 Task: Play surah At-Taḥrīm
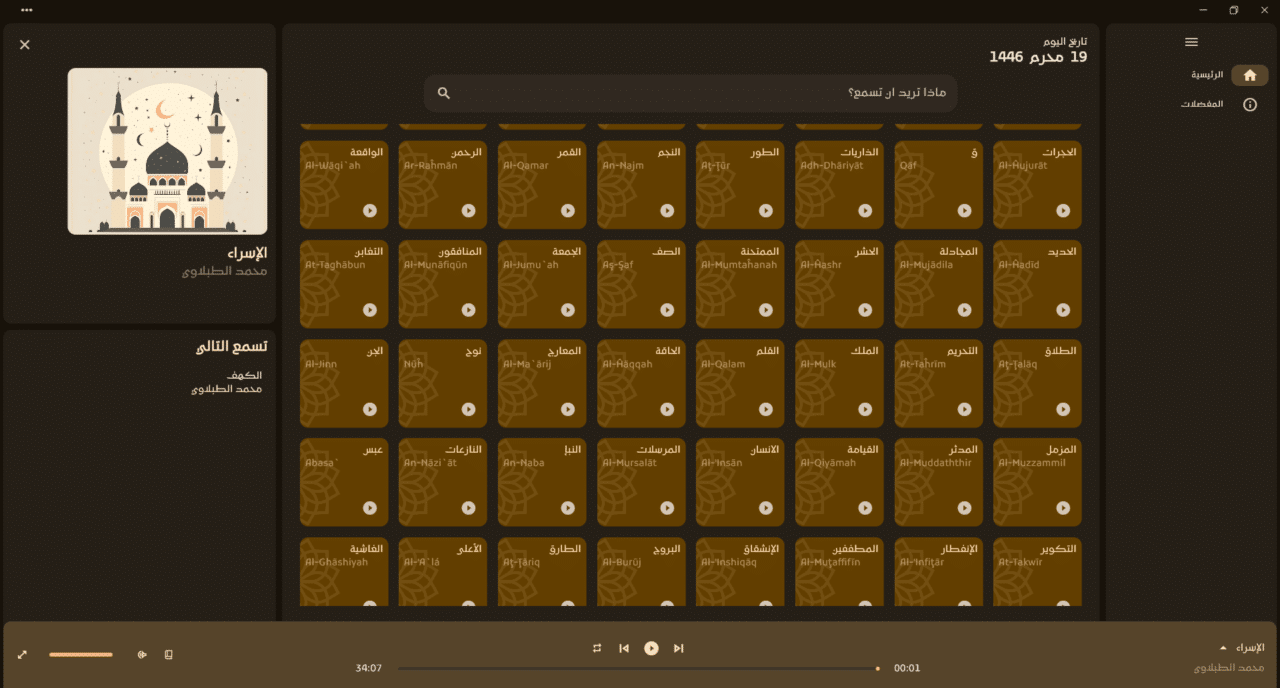[x=964, y=409]
